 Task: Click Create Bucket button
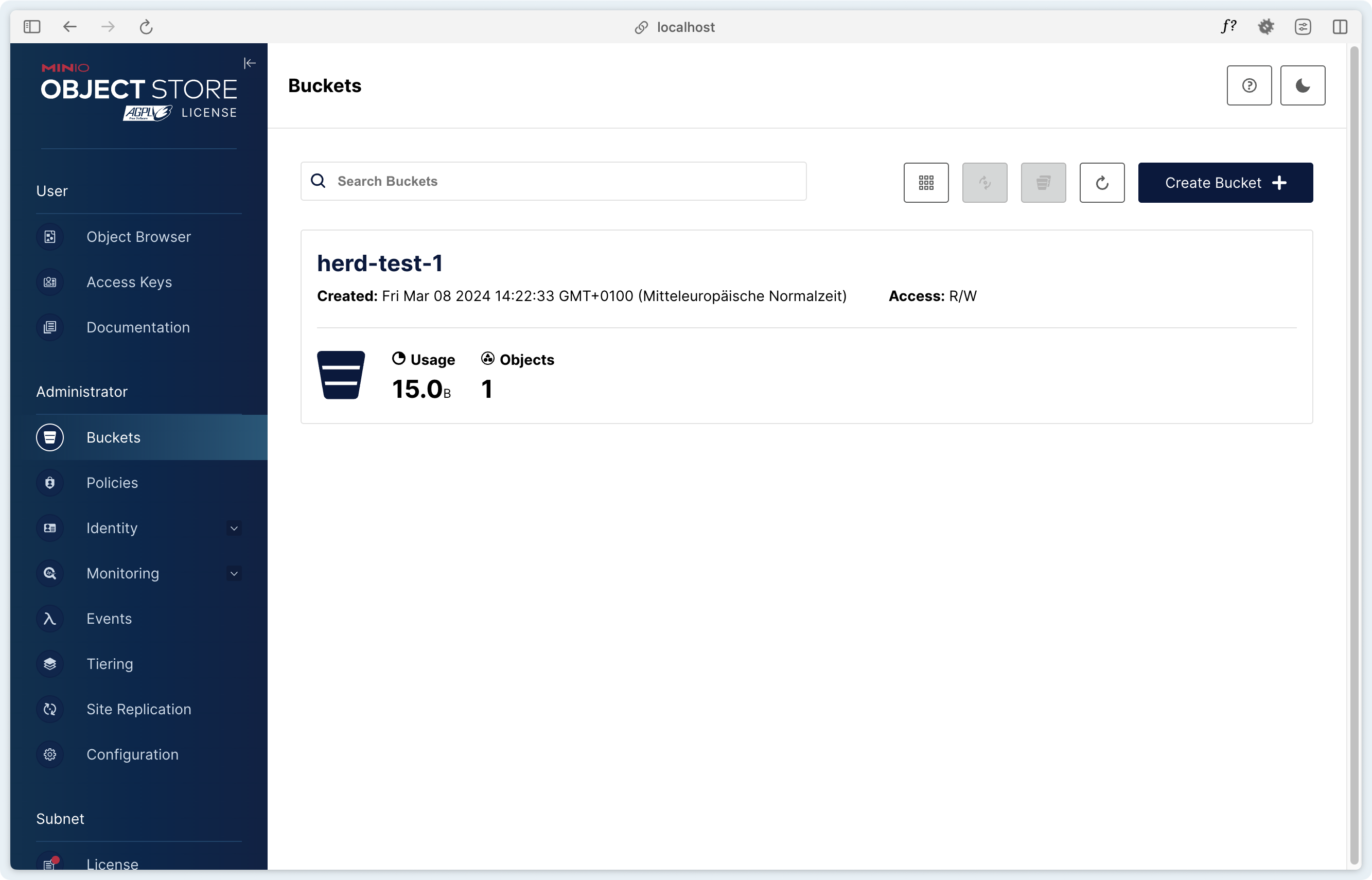click(x=1225, y=182)
